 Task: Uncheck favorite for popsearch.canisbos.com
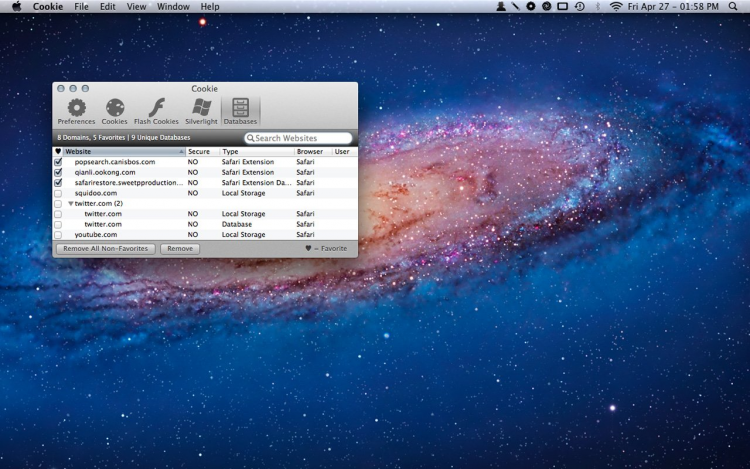click(x=58, y=162)
